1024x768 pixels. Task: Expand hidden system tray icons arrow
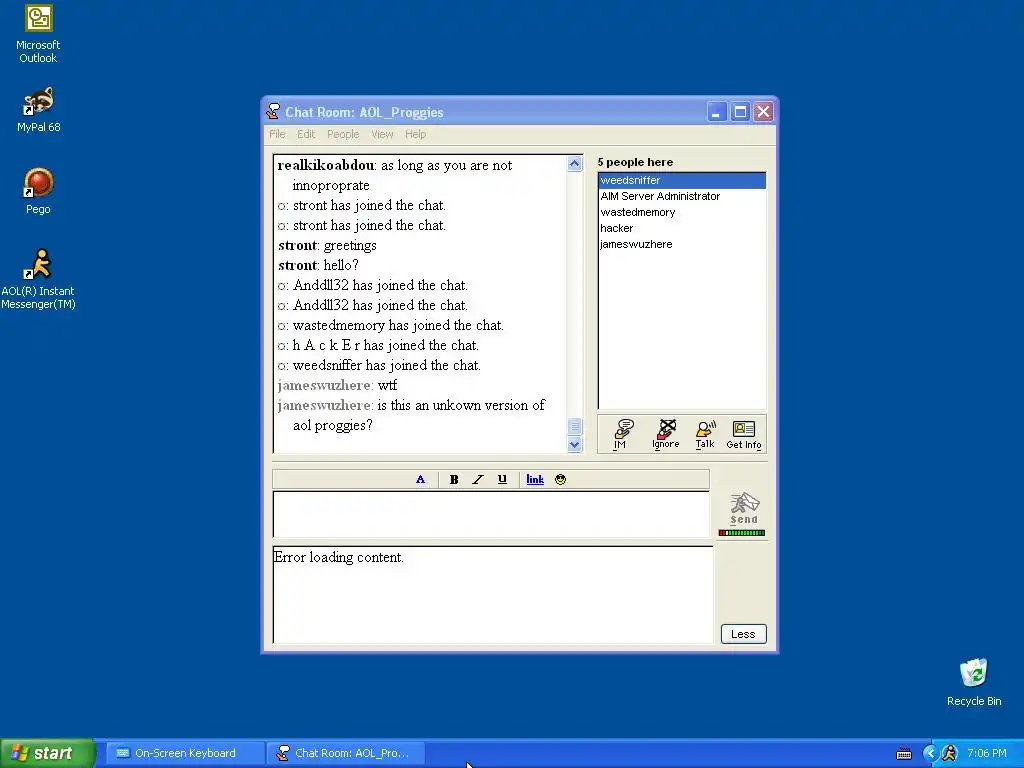pos(930,754)
